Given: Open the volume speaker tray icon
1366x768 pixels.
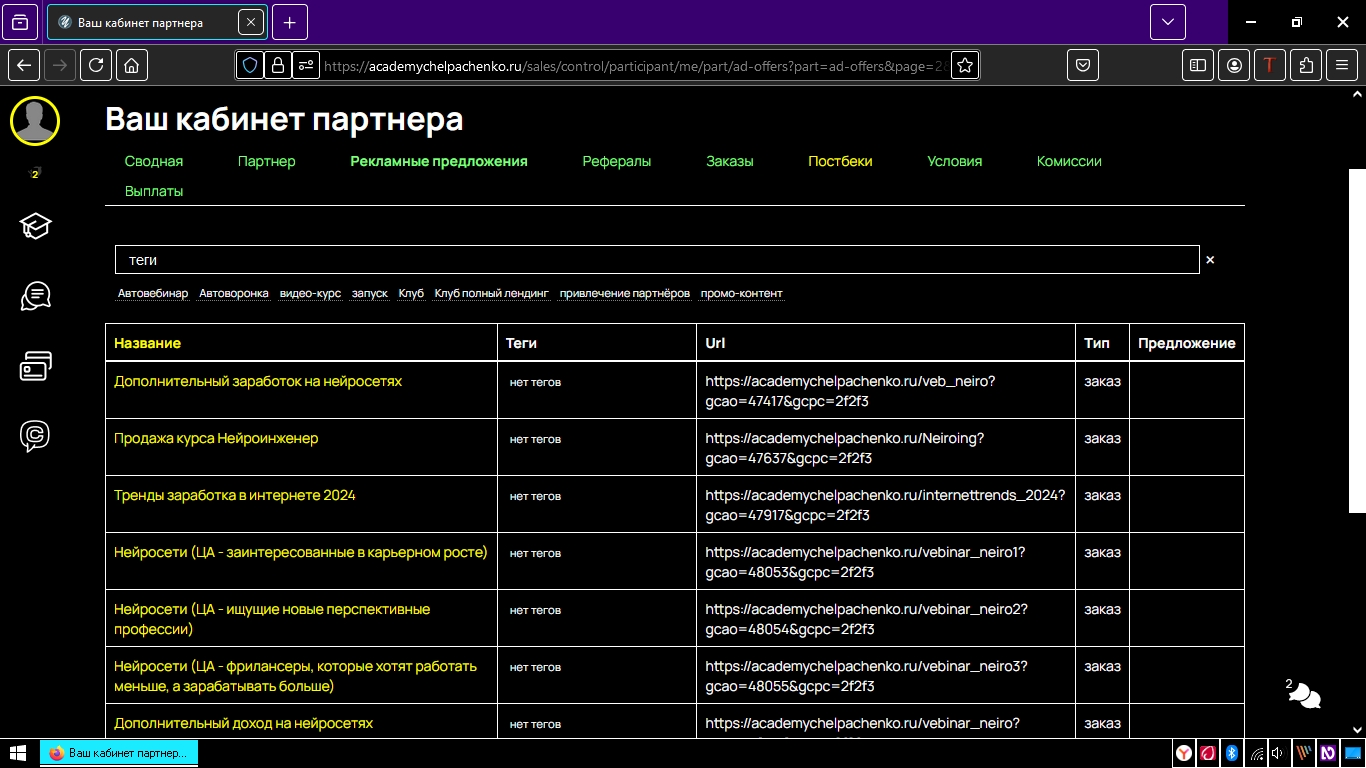Looking at the screenshot, I should (x=1279, y=753).
